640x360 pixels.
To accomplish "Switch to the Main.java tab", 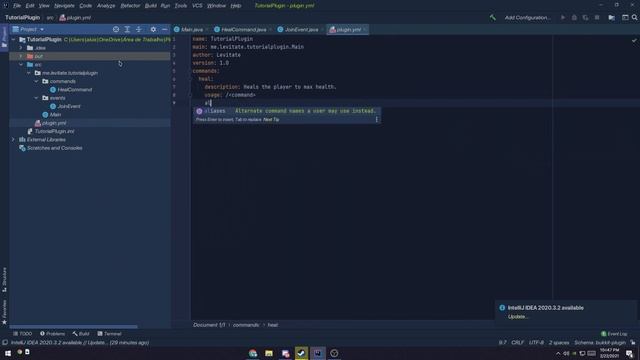I will pyautogui.click(x=189, y=29).
